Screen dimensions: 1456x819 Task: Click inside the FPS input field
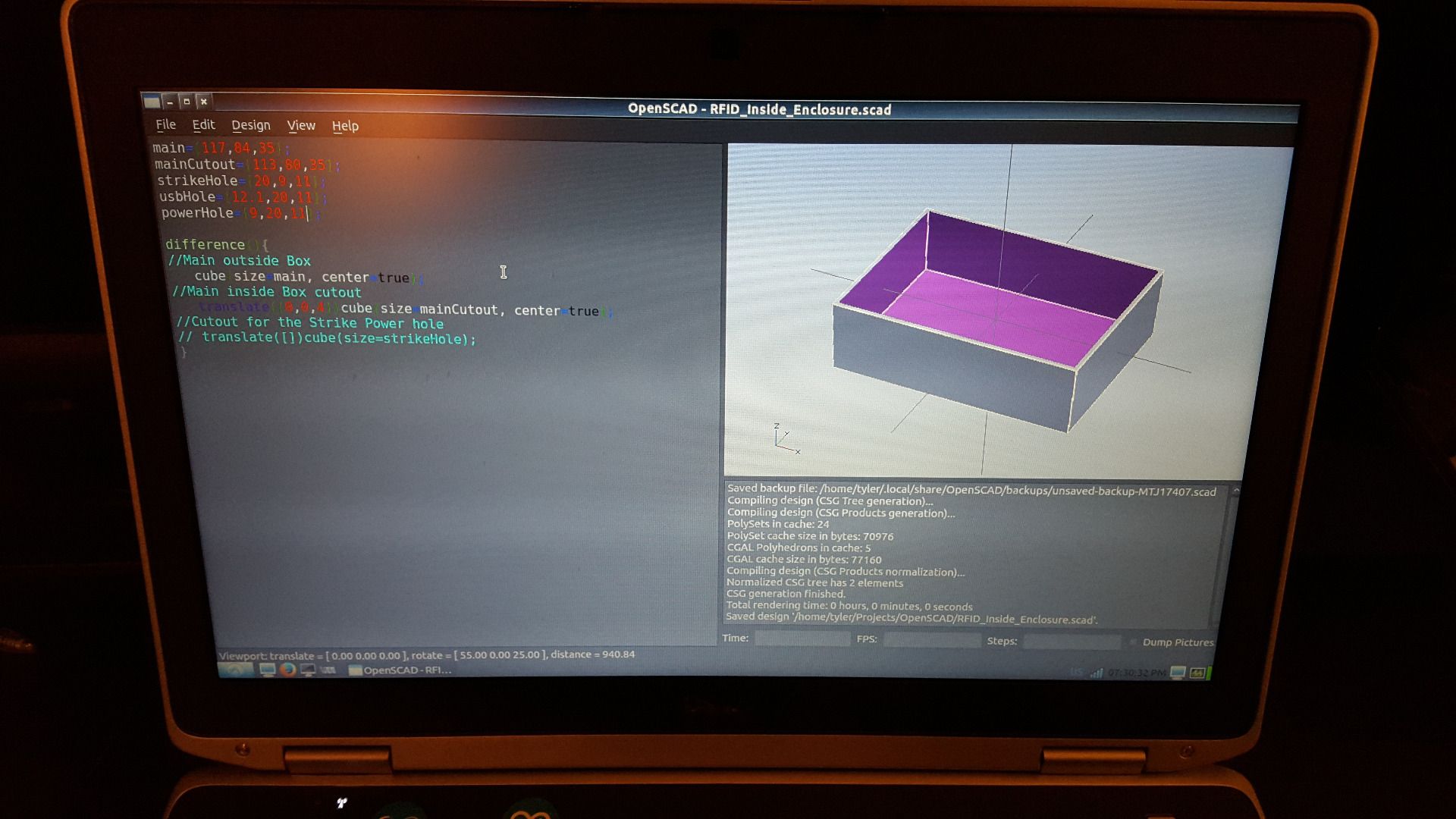pyautogui.click(x=931, y=640)
